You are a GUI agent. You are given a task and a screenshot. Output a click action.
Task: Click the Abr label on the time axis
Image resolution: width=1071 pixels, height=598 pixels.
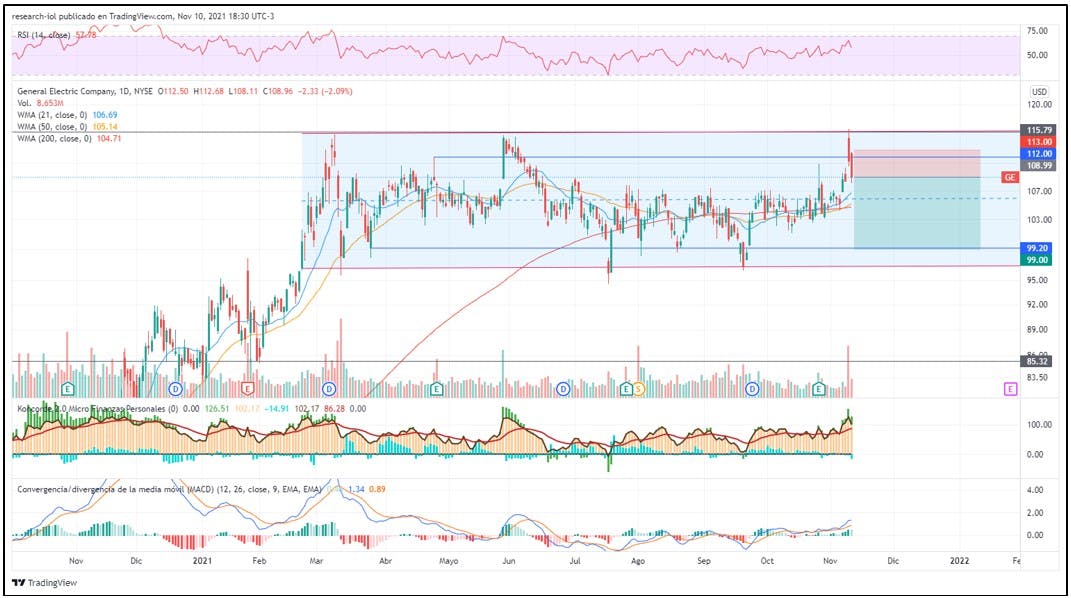(385, 561)
